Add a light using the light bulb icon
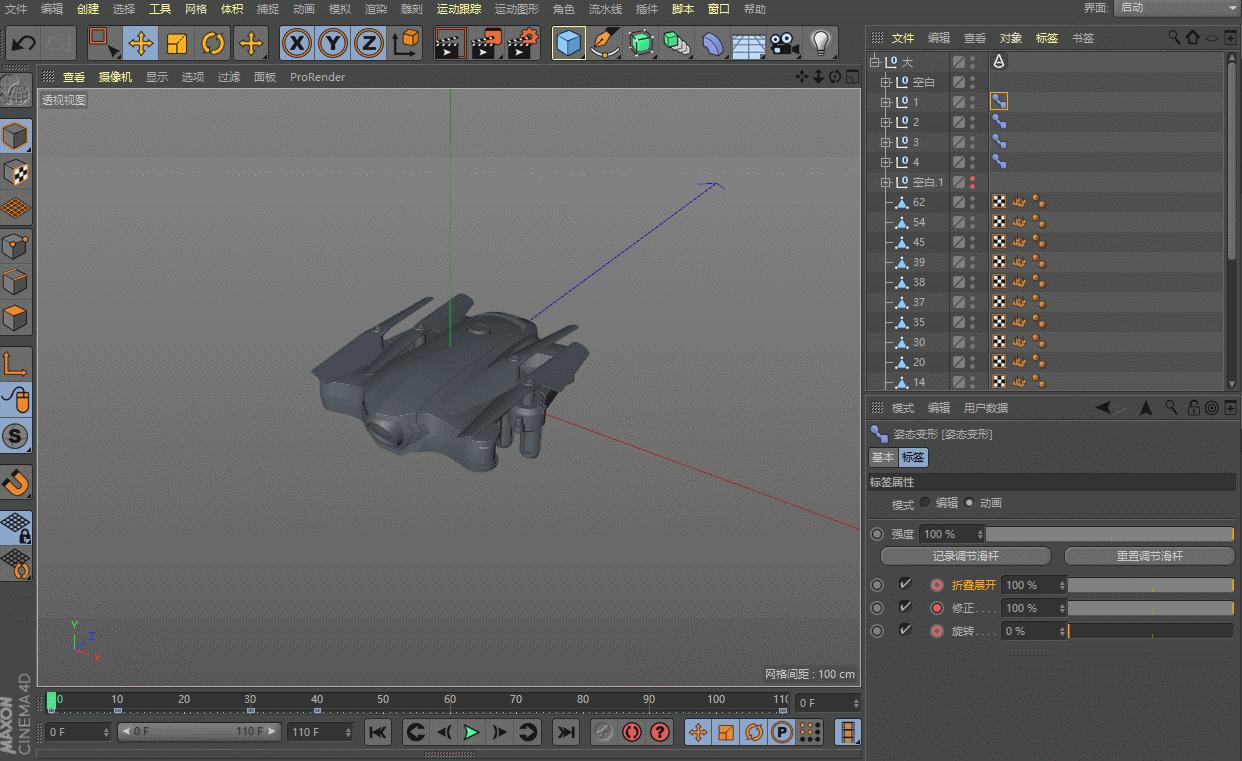The width and height of the screenshot is (1242, 761). point(822,43)
